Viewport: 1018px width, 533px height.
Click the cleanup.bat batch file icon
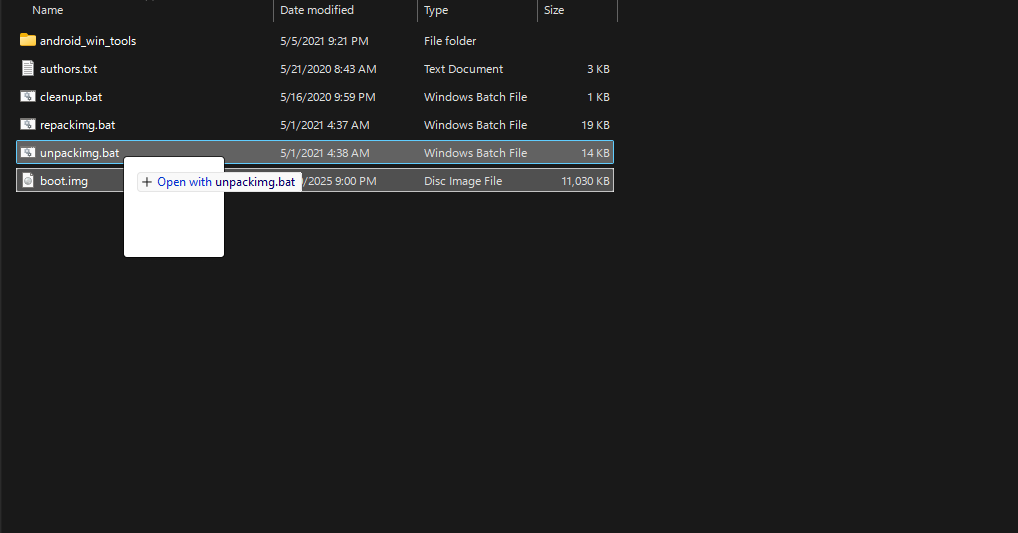coord(27,96)
